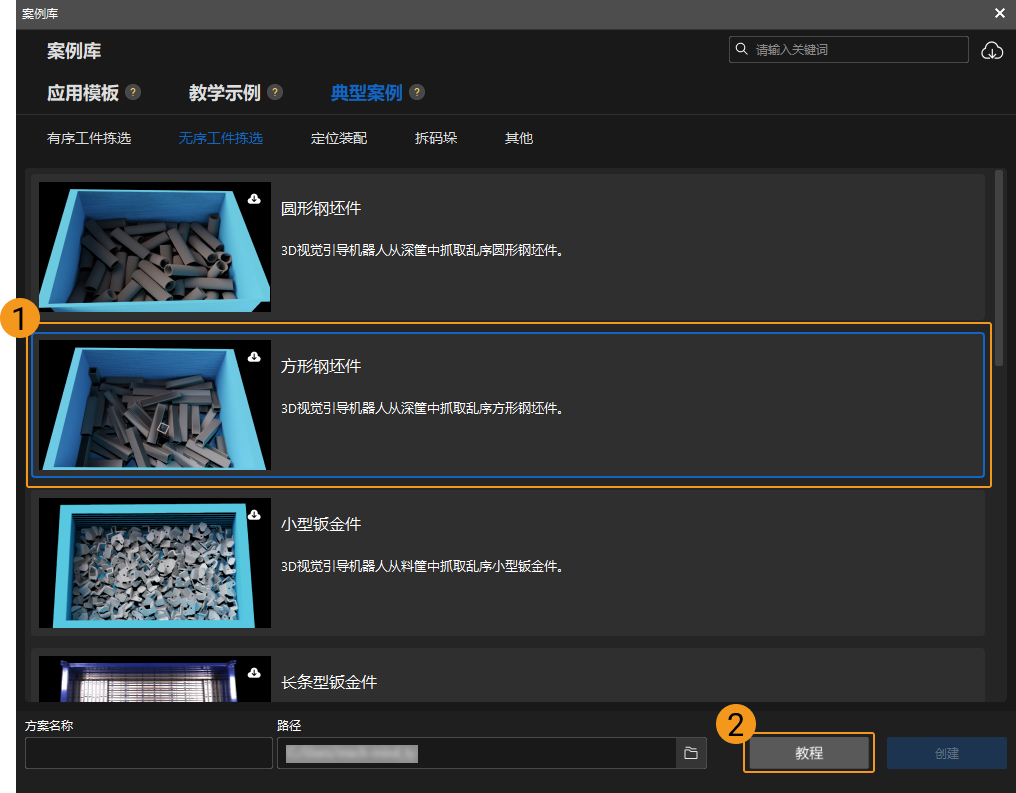Click the help icon beside 典型案例
The width and height of the screenshot is (1016, 793).
pos(417,93)
